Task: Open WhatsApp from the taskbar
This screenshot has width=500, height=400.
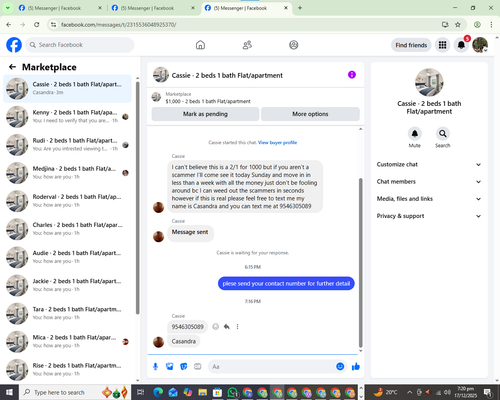Action: (232, 392)
